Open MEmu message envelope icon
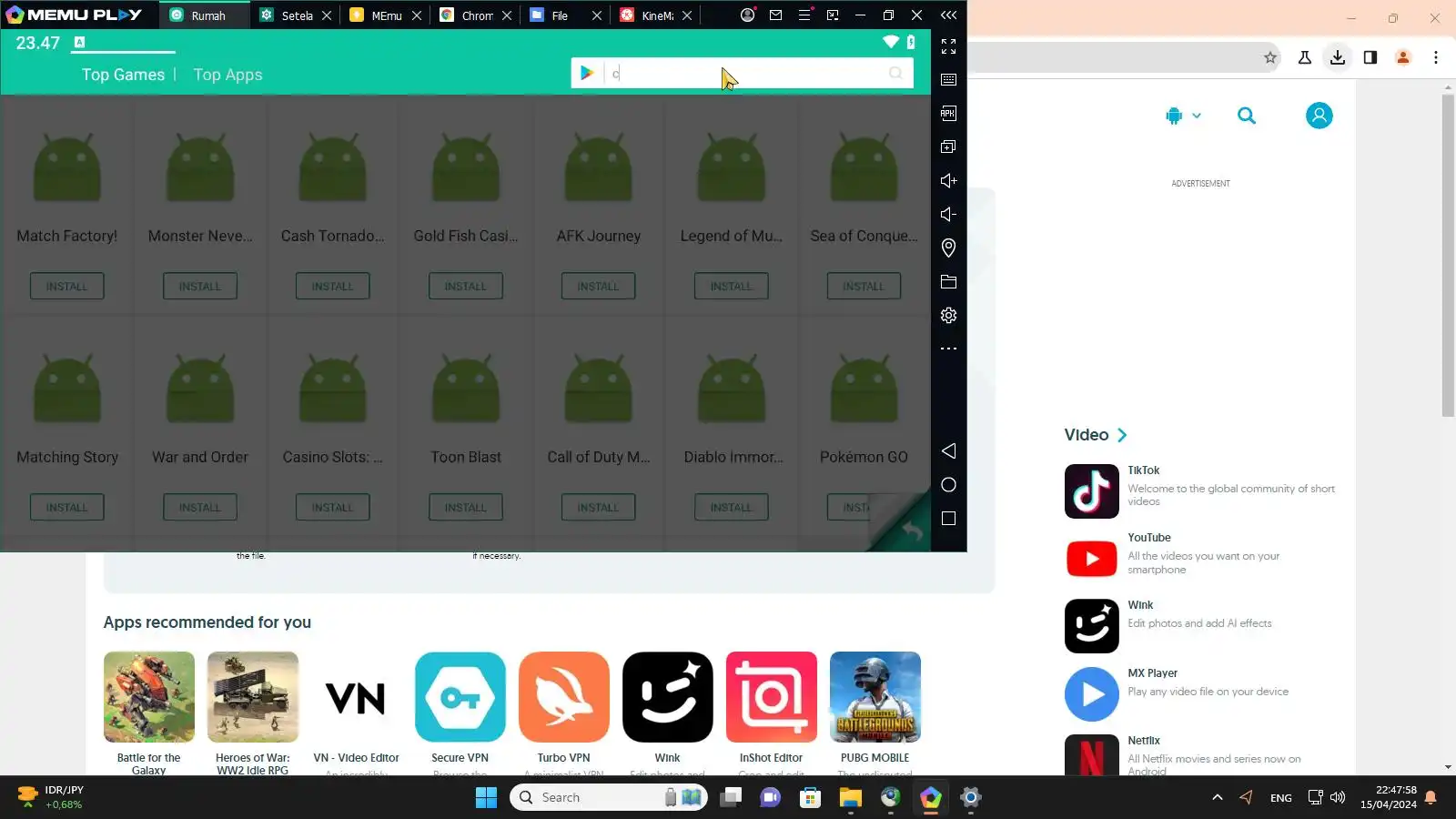The image size is (1456, 819). pyautogui.click(x=775, y=15)
